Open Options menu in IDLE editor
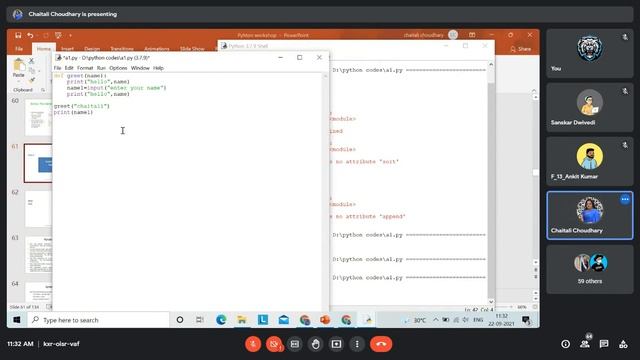Screen dimensions: 640x360 point(118,68)
